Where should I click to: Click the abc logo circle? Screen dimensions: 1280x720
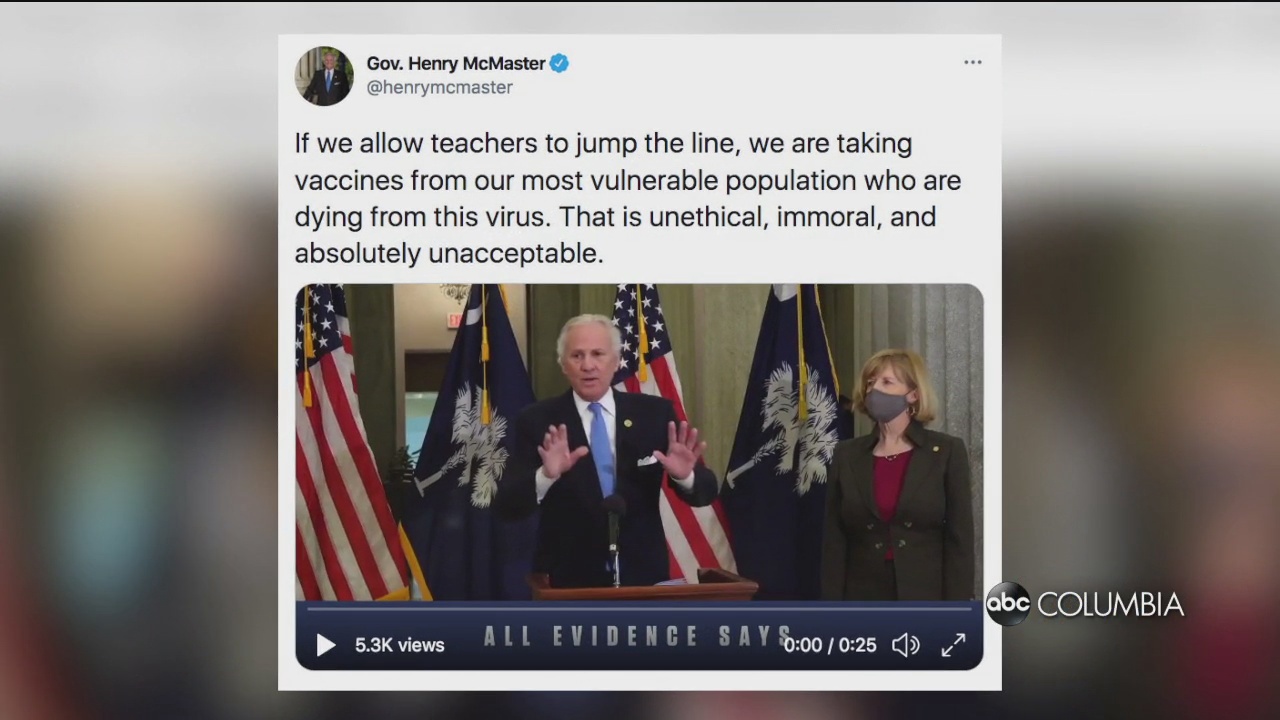[1008, 604]
